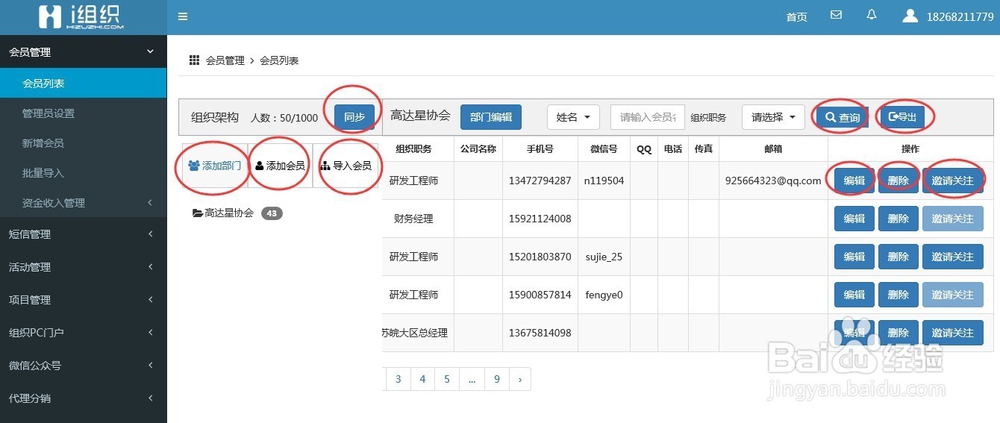Click 删除 for member 13472794287
The width and height of the screenshot is (1000, 423).
click(x=898, y=181)
